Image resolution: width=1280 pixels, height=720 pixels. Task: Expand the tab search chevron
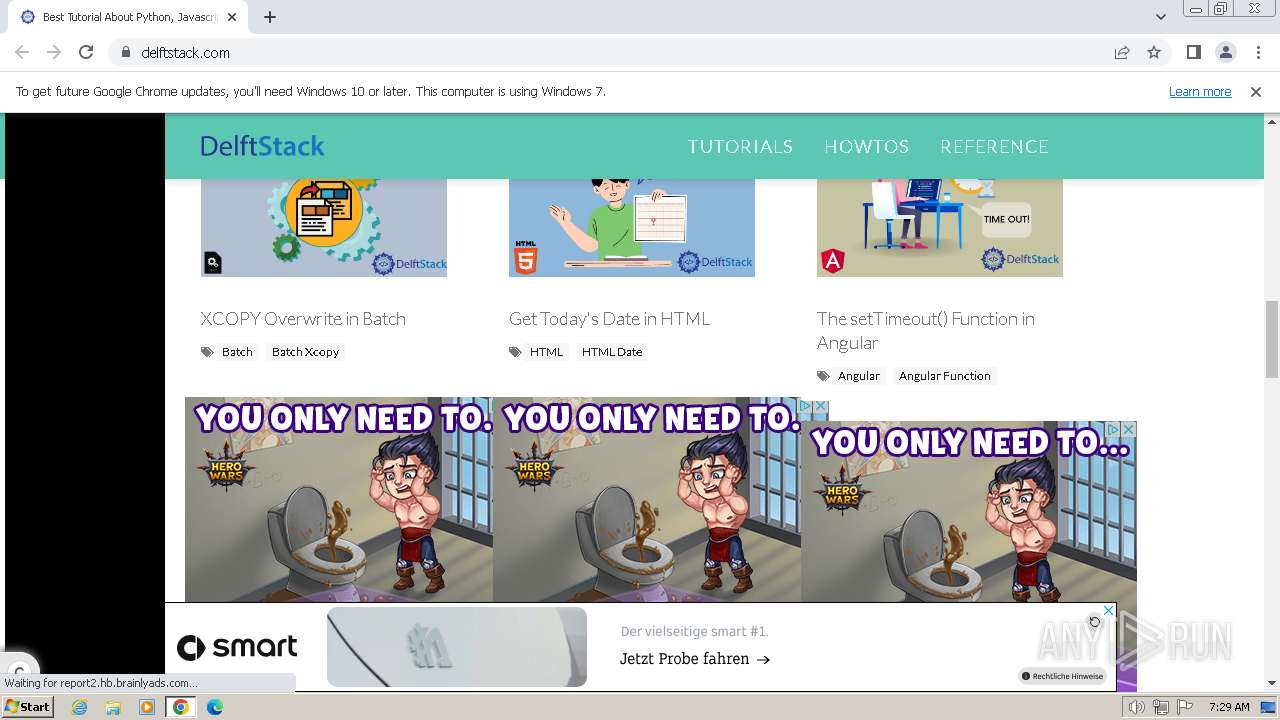1161,17
